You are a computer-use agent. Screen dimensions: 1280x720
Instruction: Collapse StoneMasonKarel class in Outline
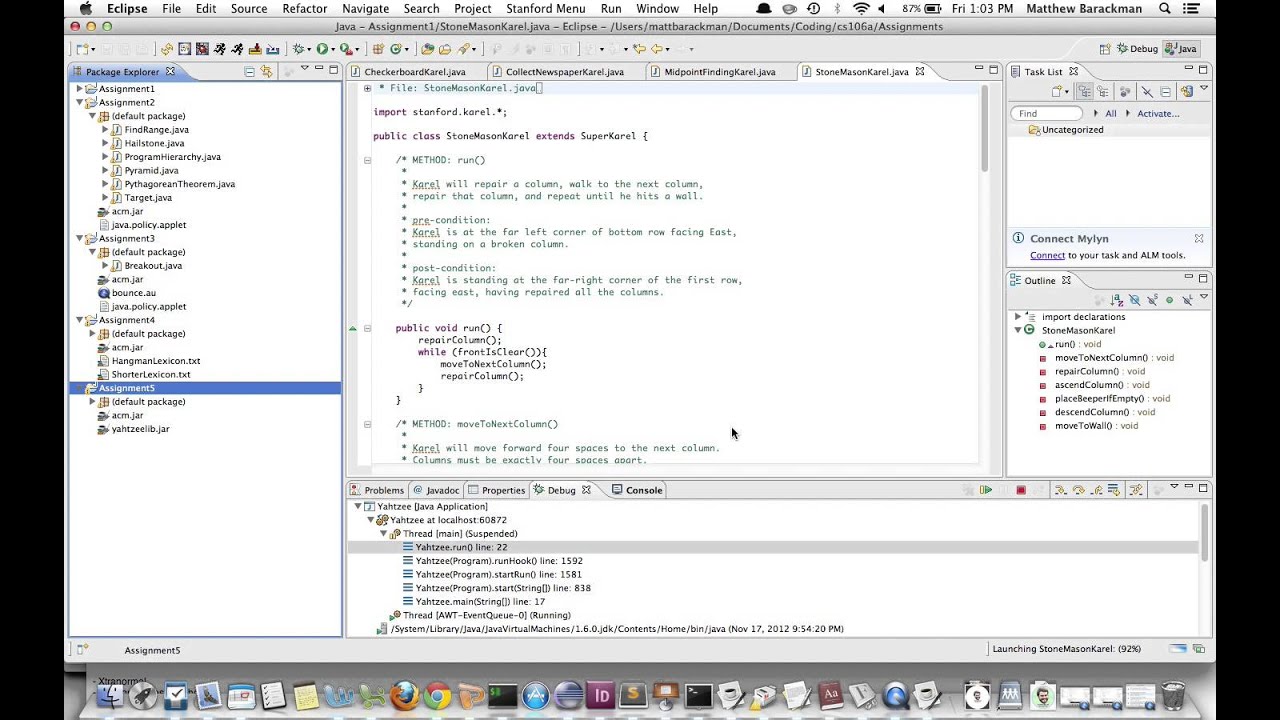[x=1018, y=330]
